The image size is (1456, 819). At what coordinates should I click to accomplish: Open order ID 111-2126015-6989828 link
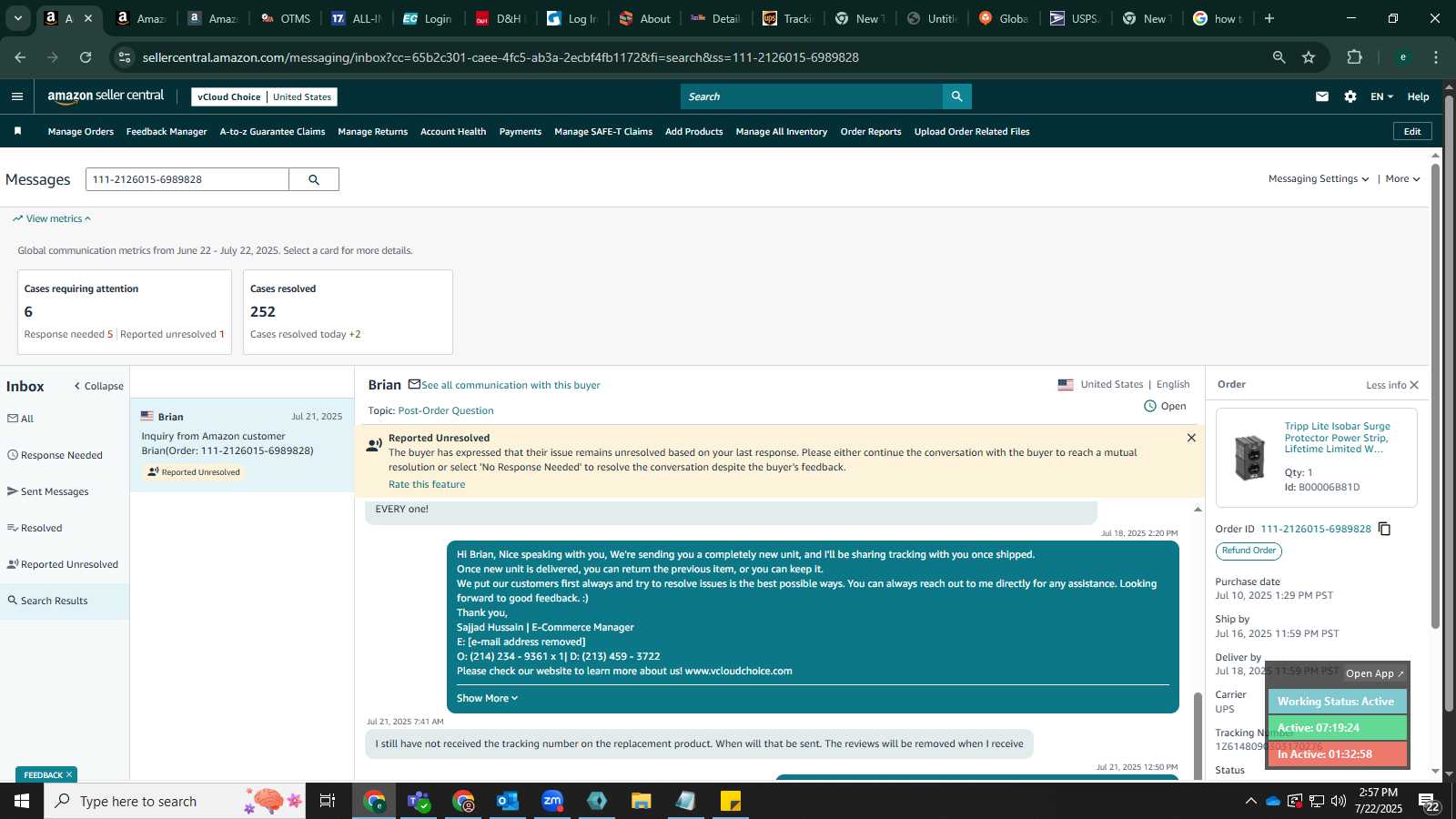coord(1315,529)
